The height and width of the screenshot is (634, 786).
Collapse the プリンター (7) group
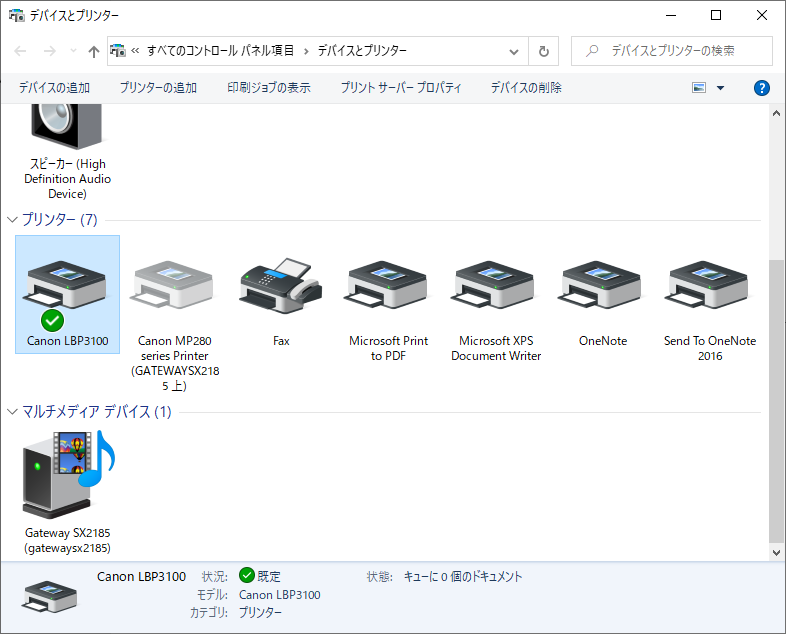coord(13,220)
